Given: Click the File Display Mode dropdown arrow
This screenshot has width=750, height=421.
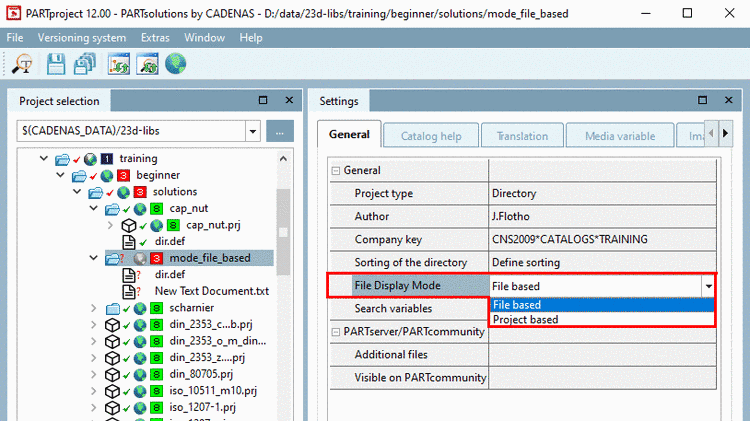Looking at the screenshot, I should (708, 286).
